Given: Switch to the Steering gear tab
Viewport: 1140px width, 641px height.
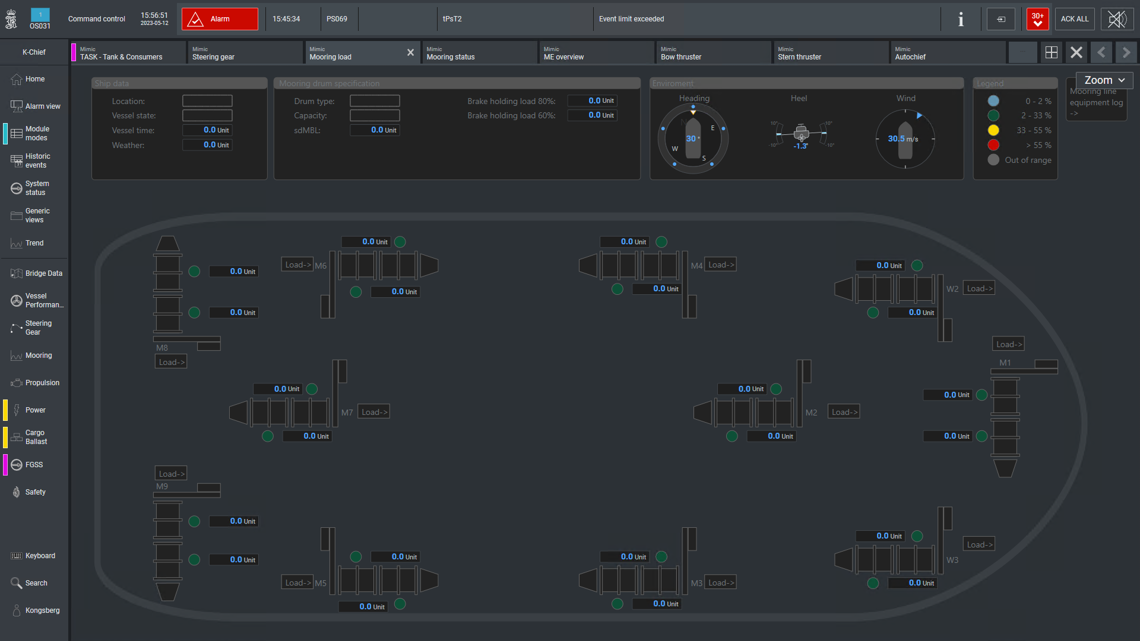Looking at the screenshot, I should [x=245, y=53].
